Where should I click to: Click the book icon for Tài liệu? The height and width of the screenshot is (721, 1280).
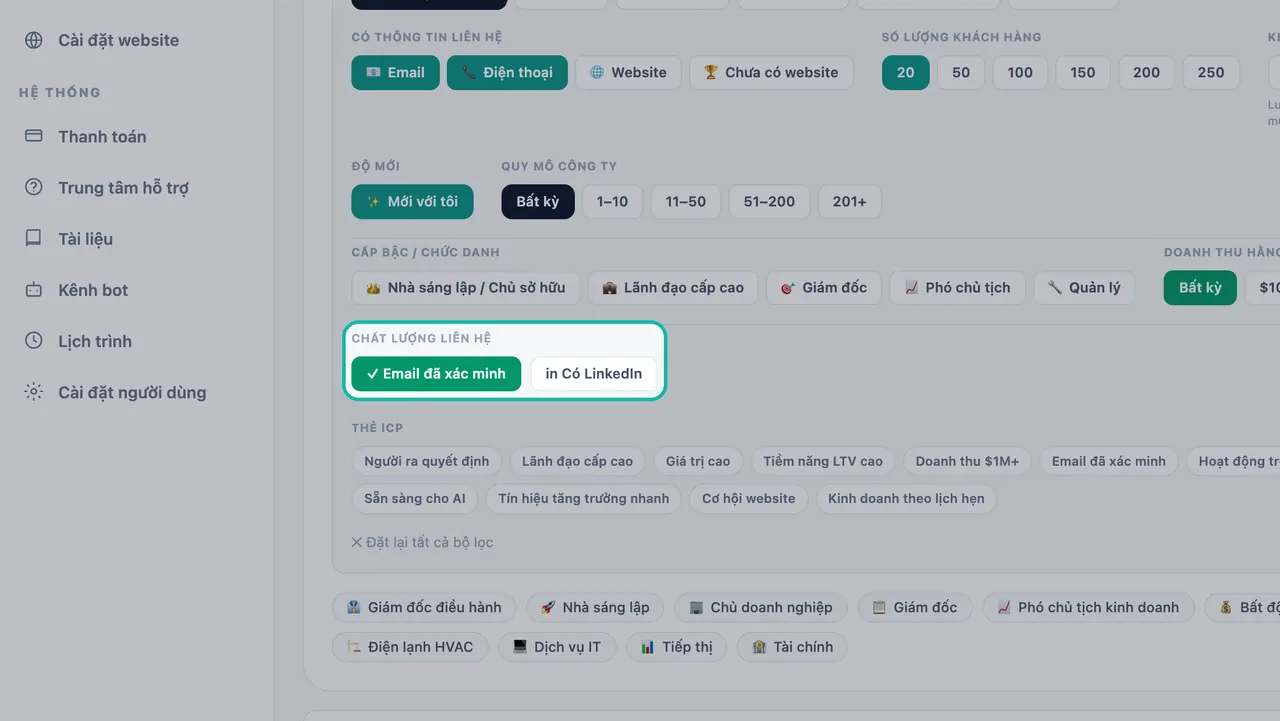(34, 238)
